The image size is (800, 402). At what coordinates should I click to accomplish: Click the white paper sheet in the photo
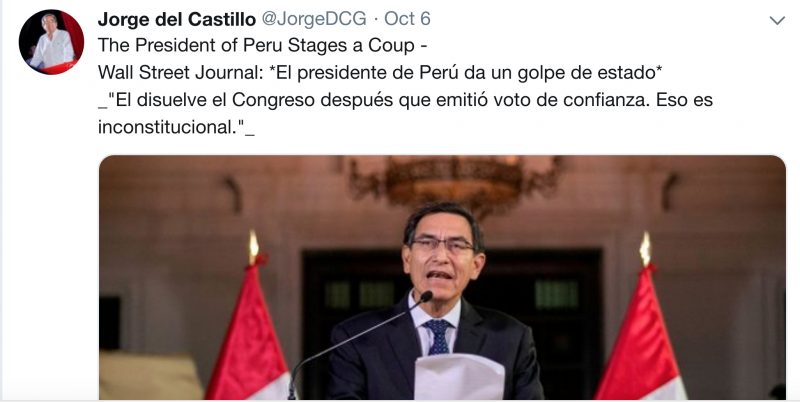coord(458,376)
